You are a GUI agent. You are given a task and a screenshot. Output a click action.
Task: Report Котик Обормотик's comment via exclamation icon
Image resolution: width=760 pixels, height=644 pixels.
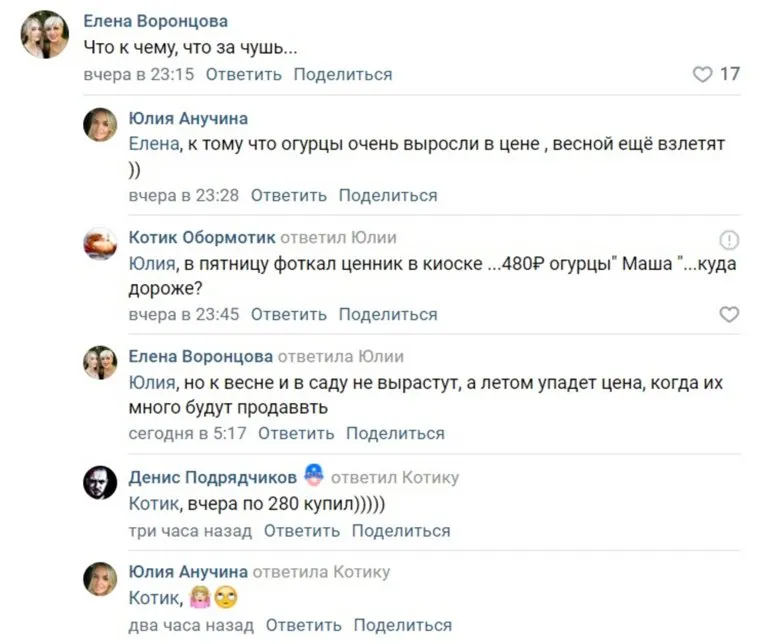(x=730, y=239)
